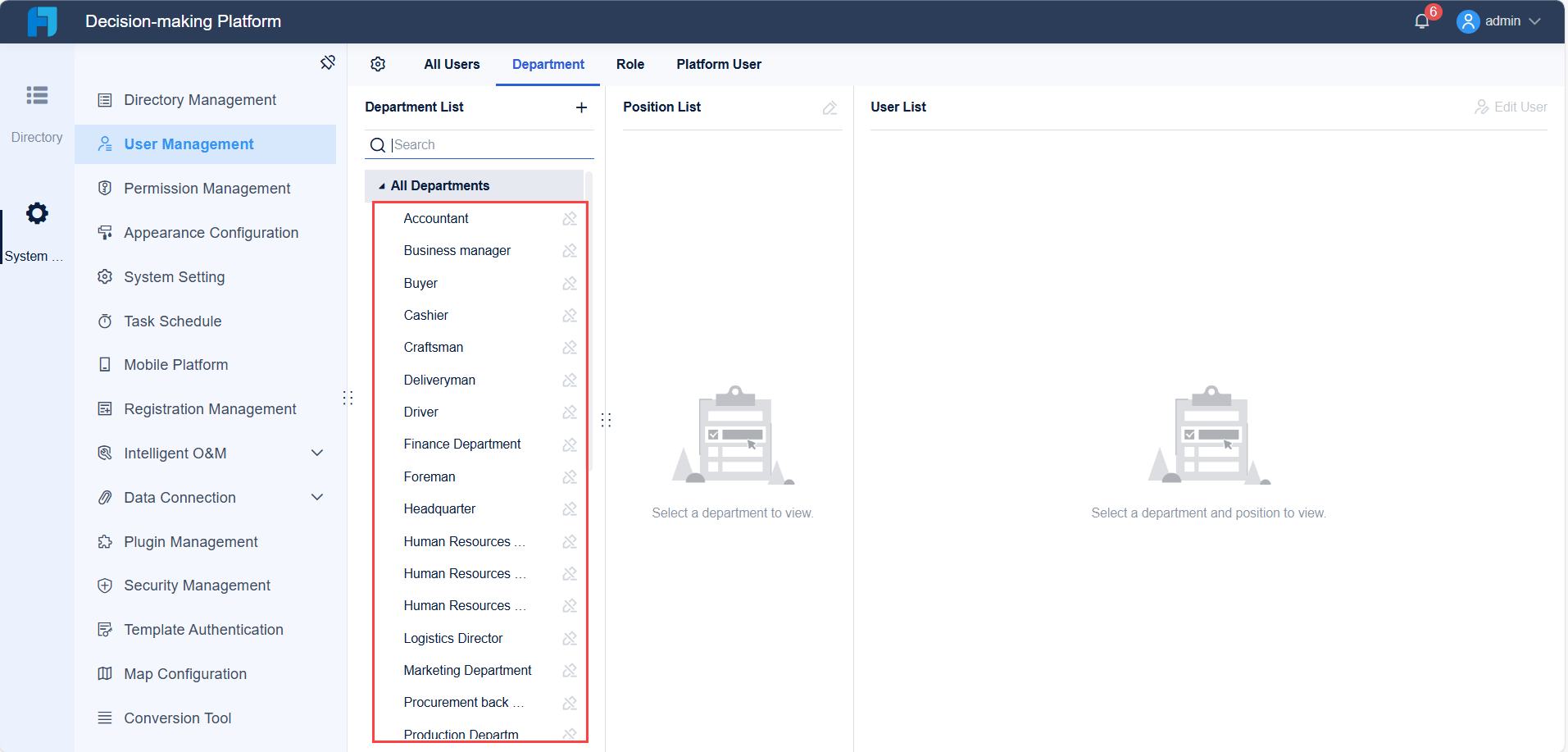The height and width of the screenshot is (752, 1568).
Task: Open the Mobile Platform phone icon
Action: pos(105,364)
